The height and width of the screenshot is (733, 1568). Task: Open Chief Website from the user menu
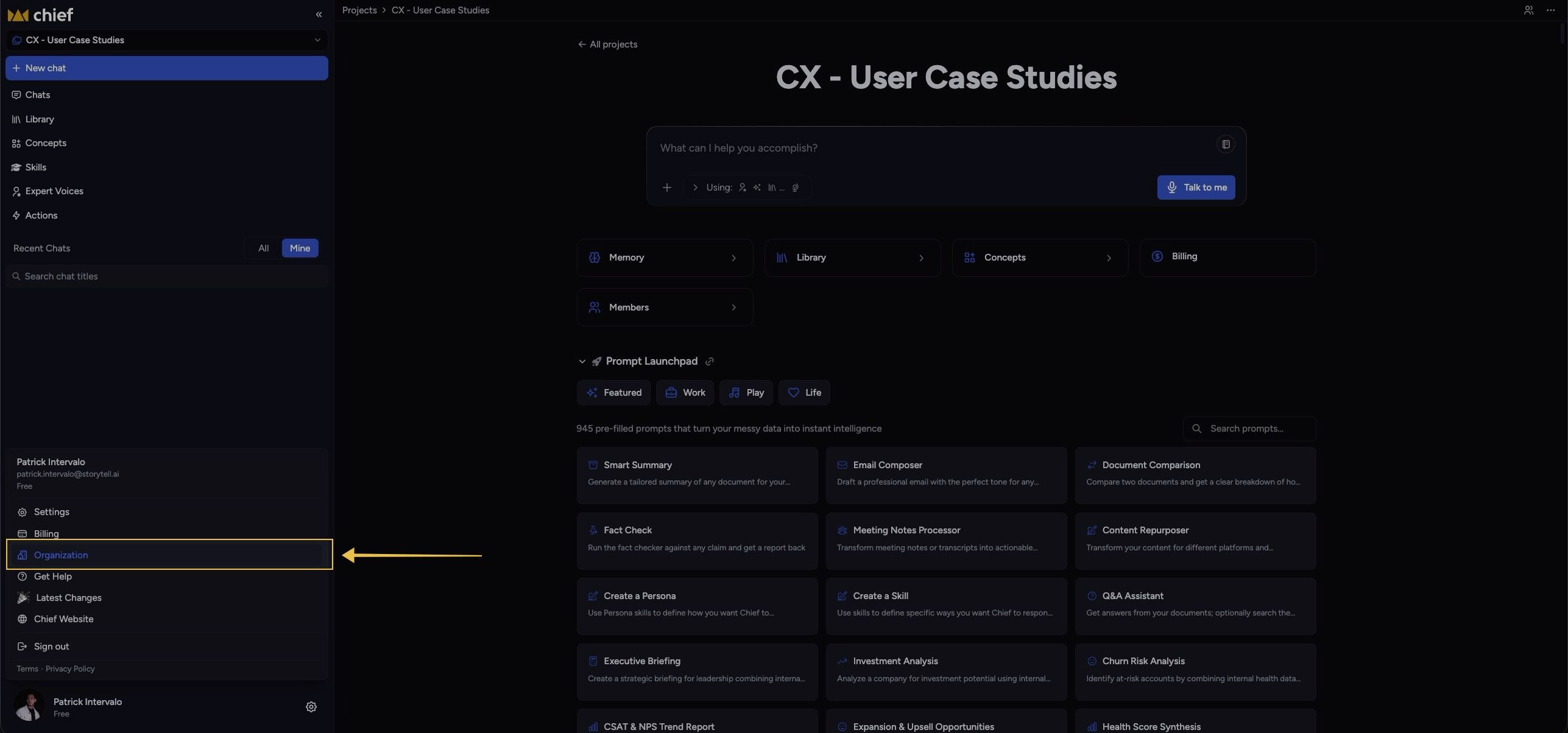(x=166, y=619)
